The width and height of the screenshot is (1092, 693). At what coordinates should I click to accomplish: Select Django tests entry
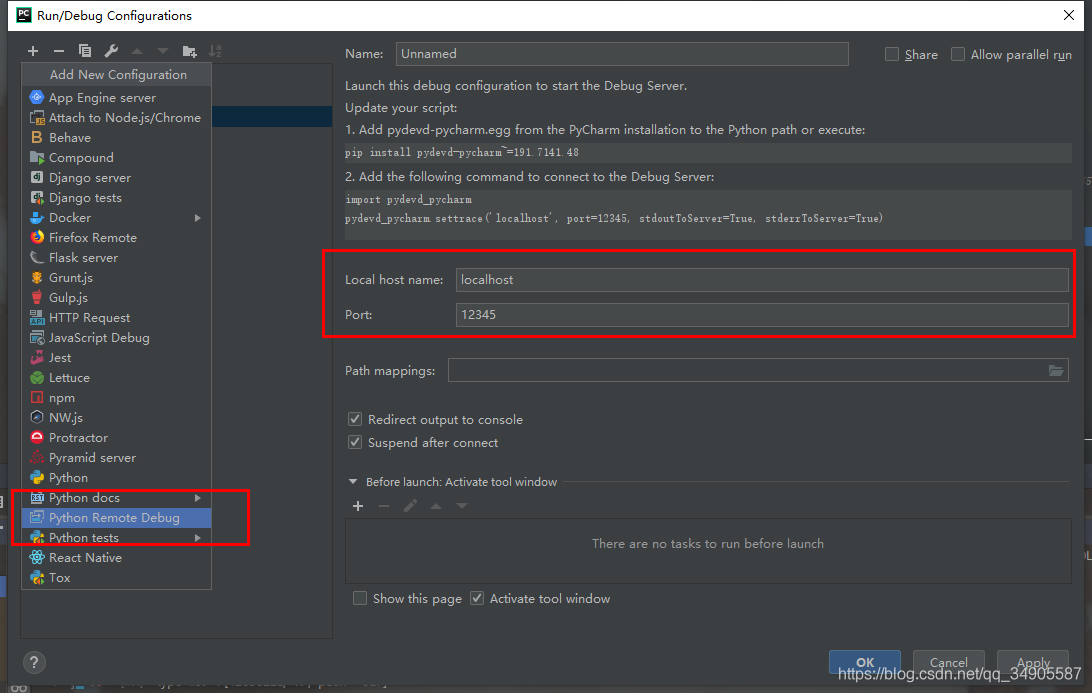(116, 198)
